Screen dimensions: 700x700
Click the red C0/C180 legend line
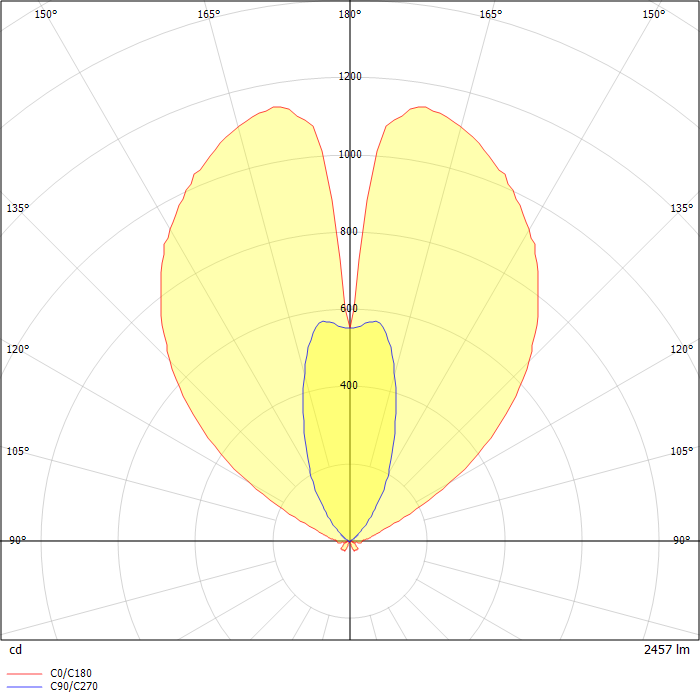25,673
